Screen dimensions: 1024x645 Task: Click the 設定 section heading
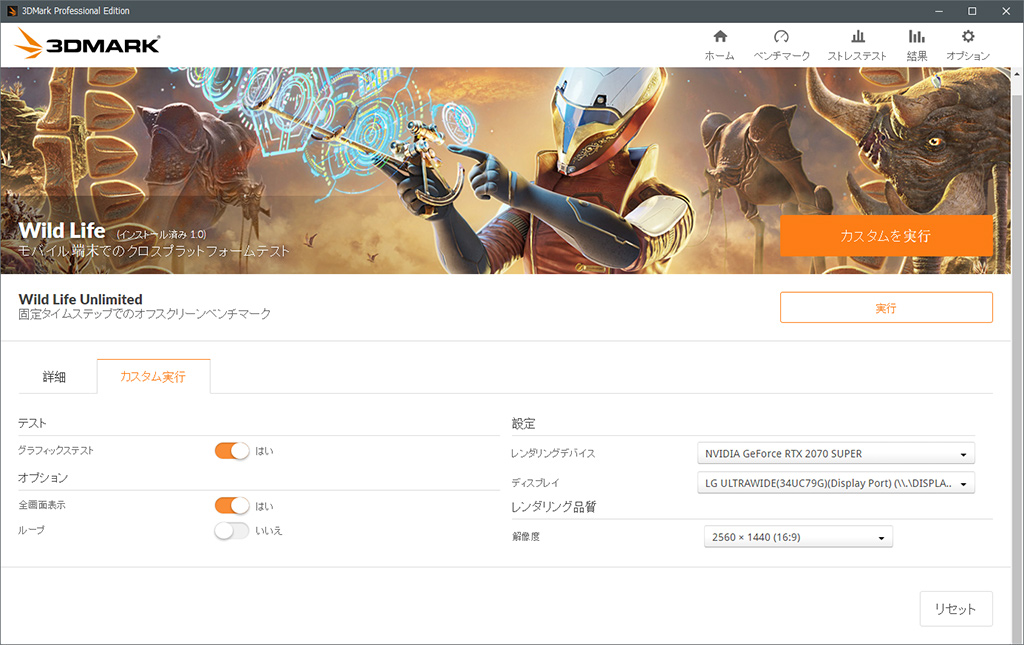point(523,424)
